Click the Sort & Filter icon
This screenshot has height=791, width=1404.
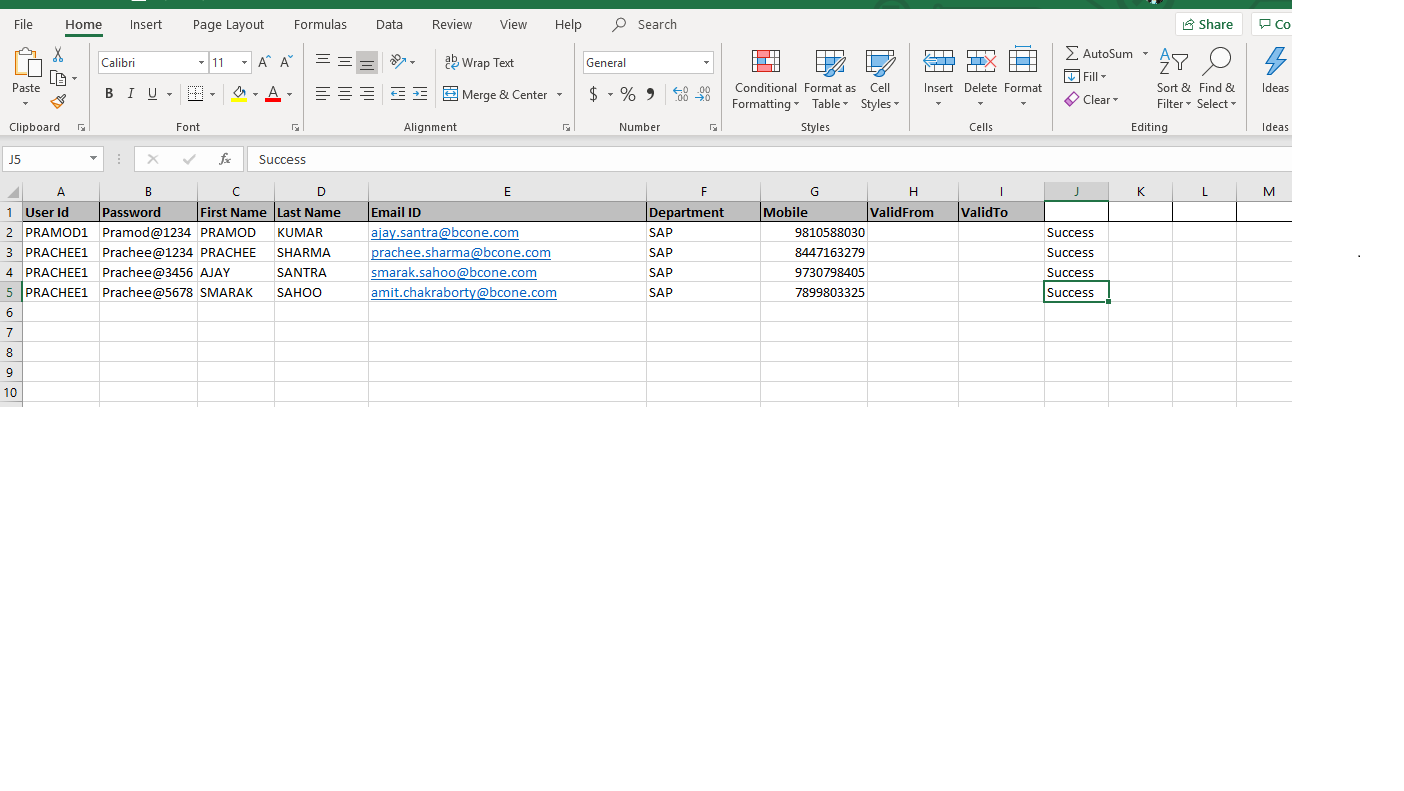coord(1173,80)
